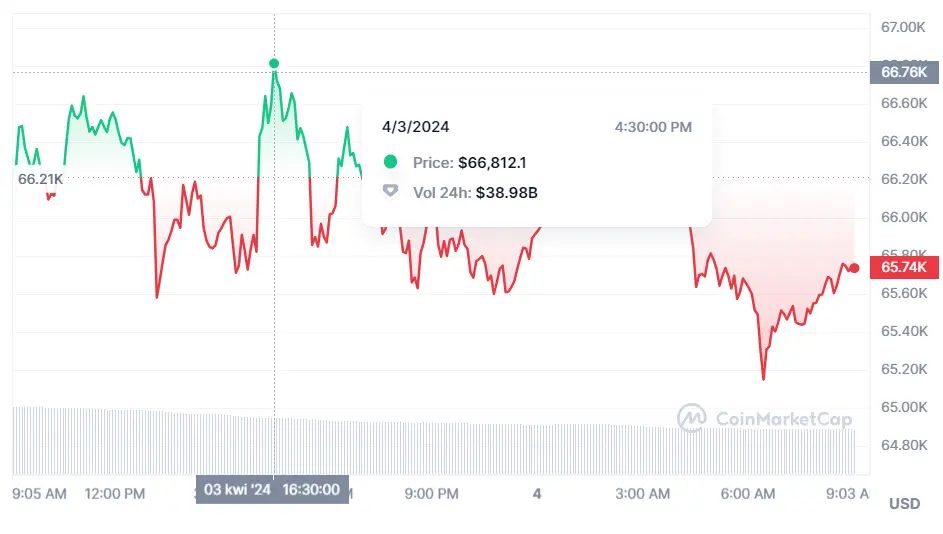
Task: Click the grey 66.76K crosshair price tag
Action: coord(904,72)
